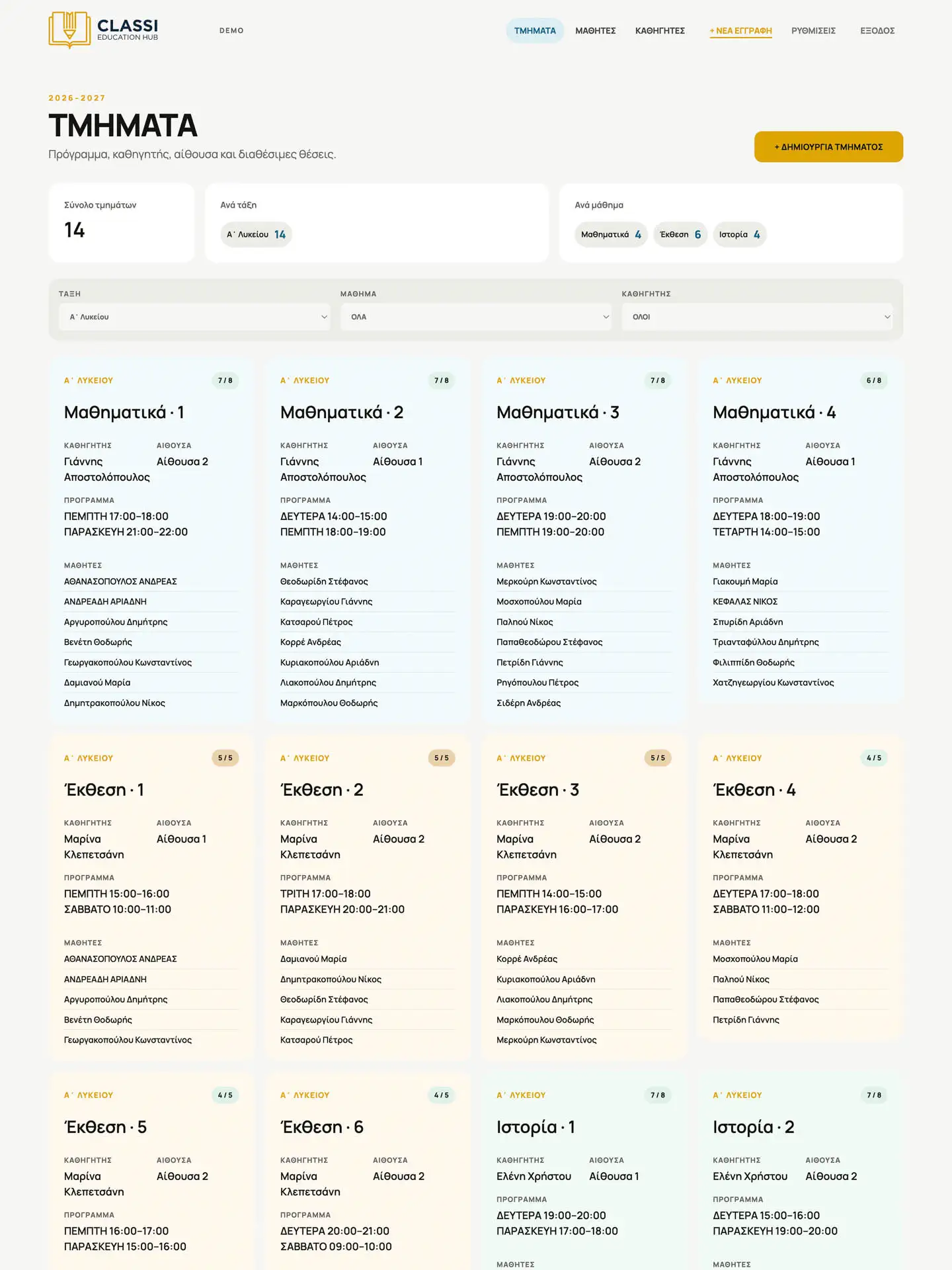Open the Μαθηματικά · 1 class card title
This screenshot has height=1270, width=952.
click(124, 413)
